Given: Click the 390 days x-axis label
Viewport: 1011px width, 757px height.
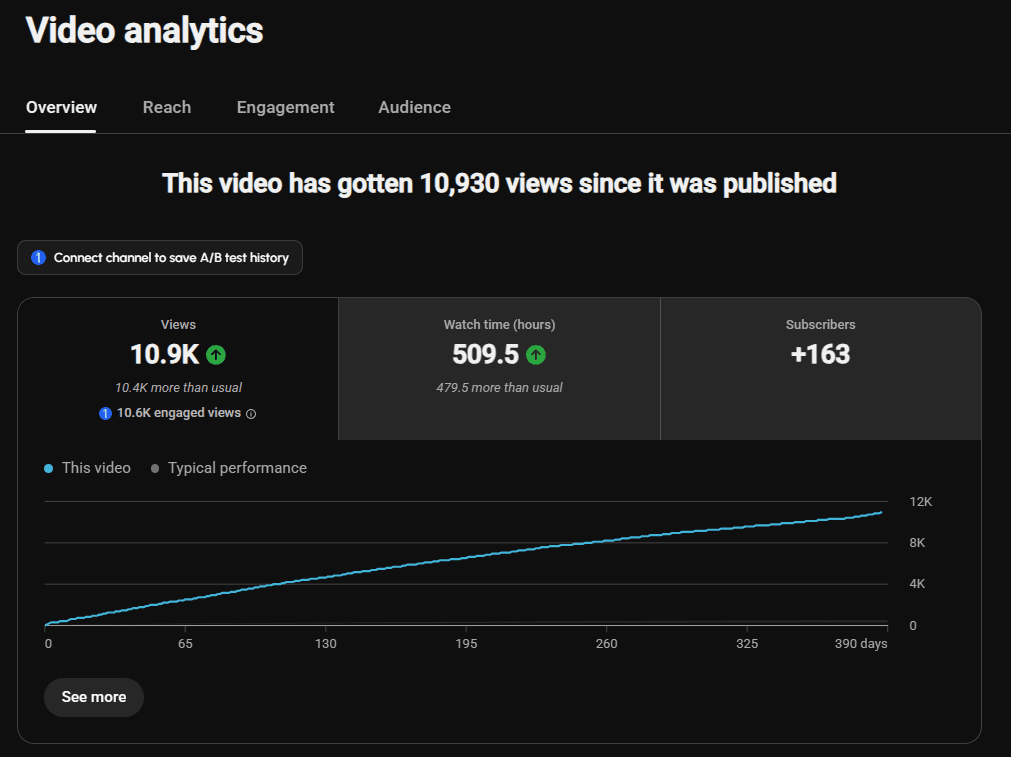Looking at the screenshot, I should point(861,644).
